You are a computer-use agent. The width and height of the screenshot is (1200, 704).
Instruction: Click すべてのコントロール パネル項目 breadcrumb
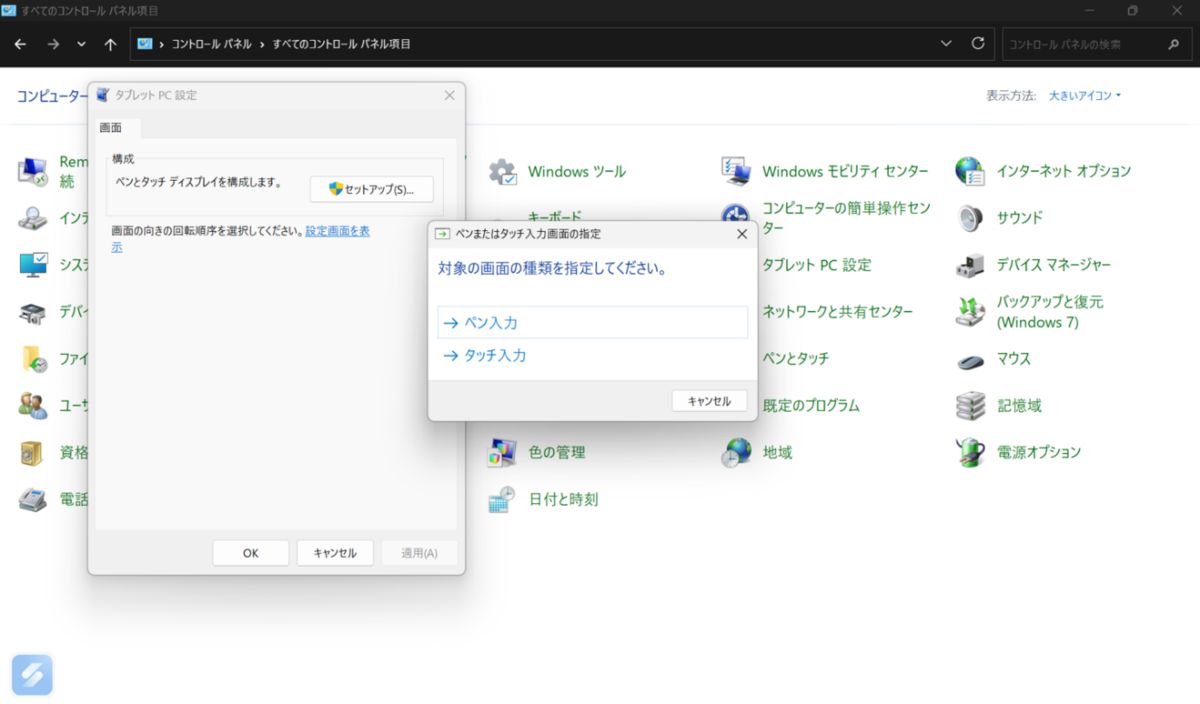click(341, 44)
